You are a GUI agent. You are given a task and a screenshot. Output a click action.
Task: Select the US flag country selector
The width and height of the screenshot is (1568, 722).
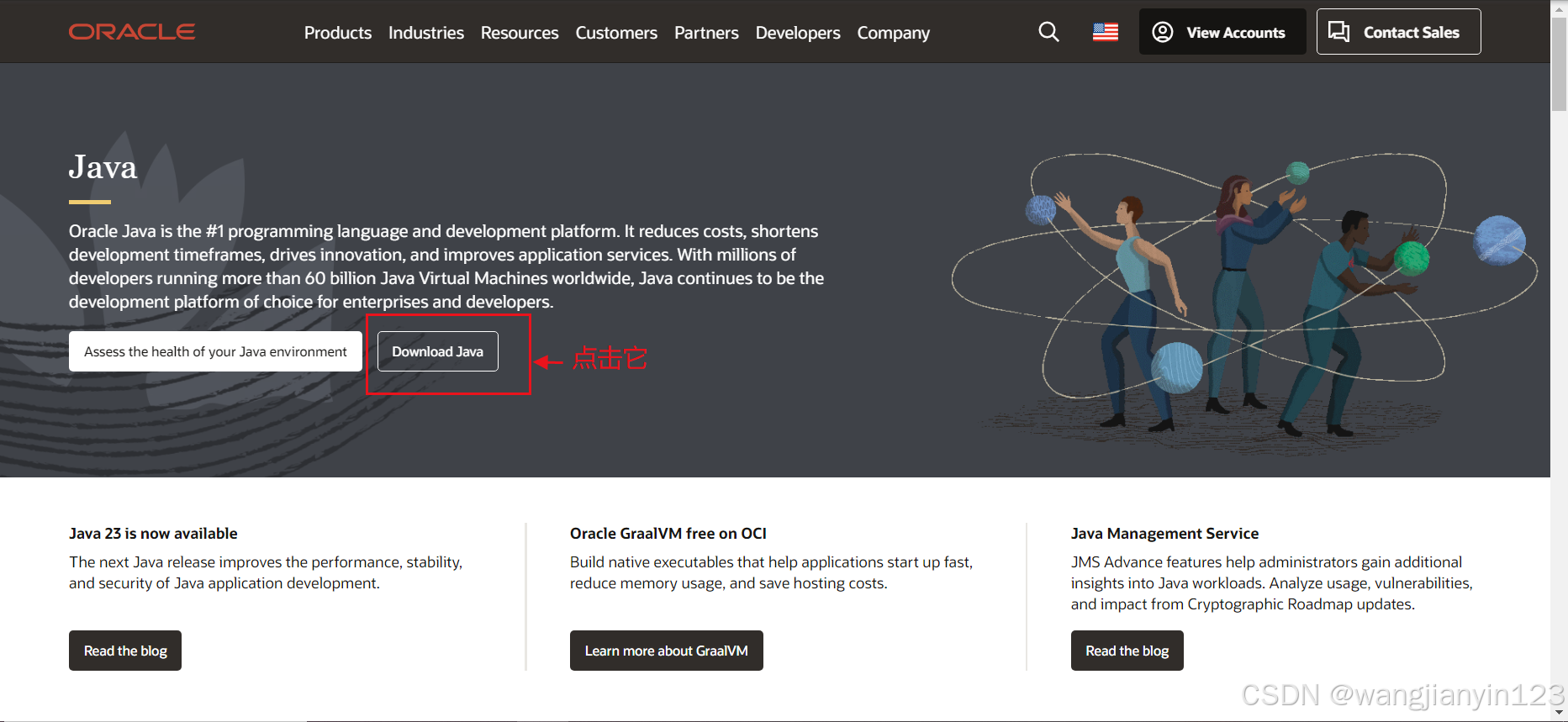pos(1106,32)
